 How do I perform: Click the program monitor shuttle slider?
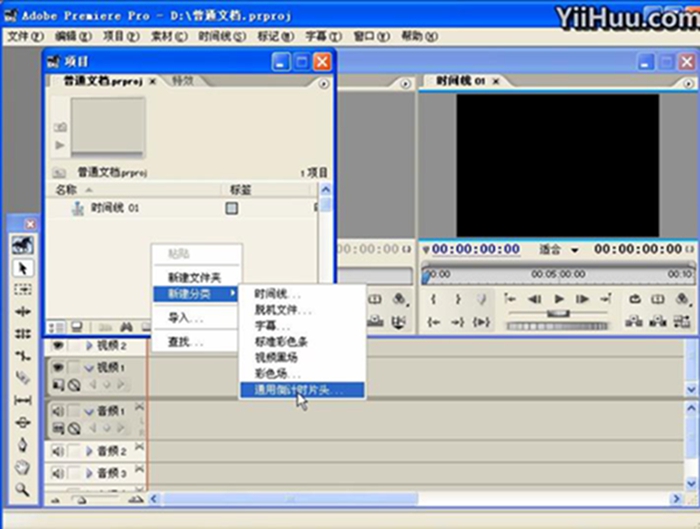(558, 313)
